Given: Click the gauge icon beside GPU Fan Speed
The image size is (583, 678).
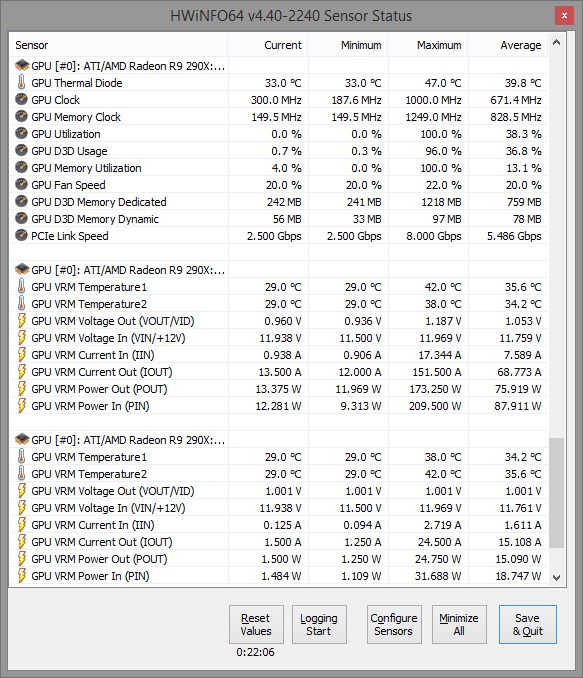Looking at the screenshot, I should tap(21, 185).
